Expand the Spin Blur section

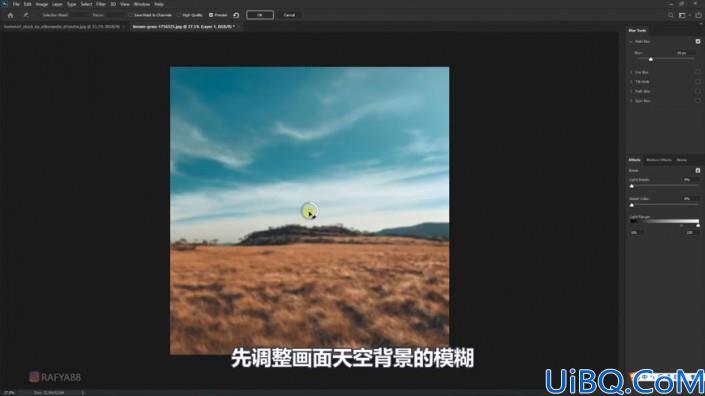631,101
